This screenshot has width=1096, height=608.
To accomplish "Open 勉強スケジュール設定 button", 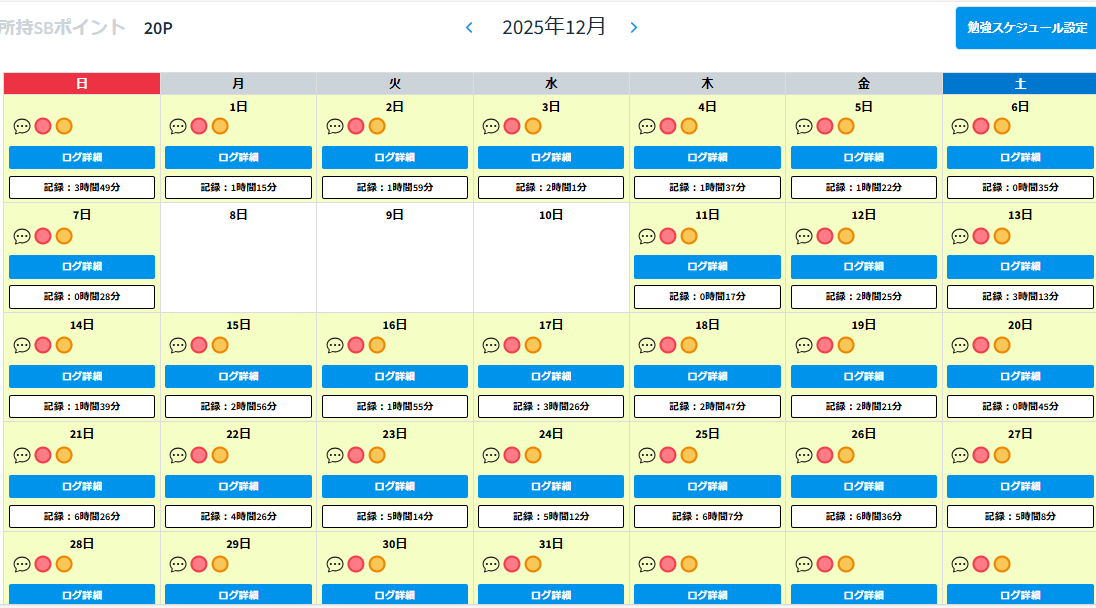I will (1026, 28).
